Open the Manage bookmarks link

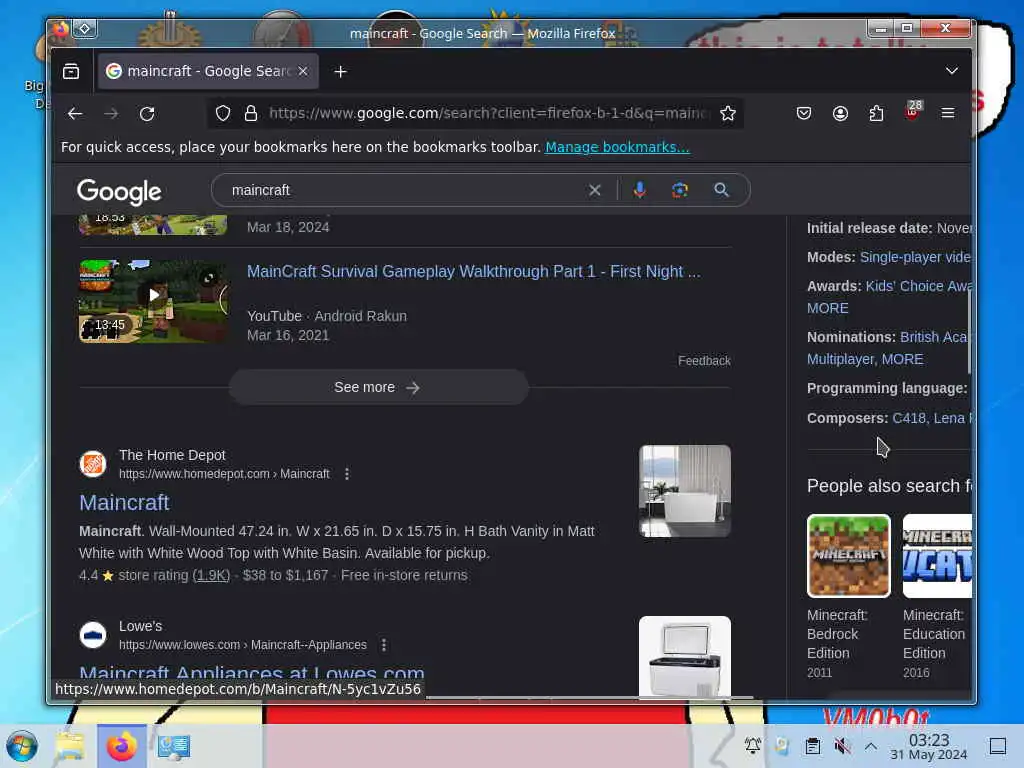tap(617, 147)
